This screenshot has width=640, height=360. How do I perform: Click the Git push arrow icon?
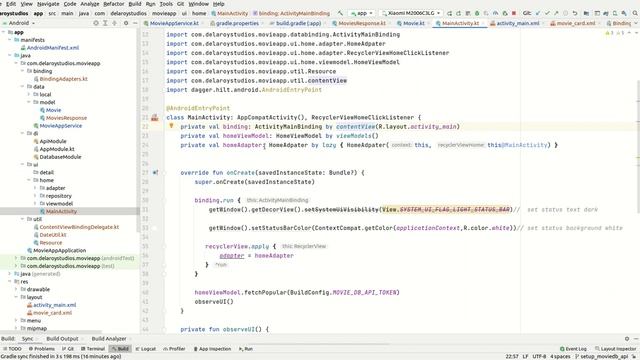(556, 13)
